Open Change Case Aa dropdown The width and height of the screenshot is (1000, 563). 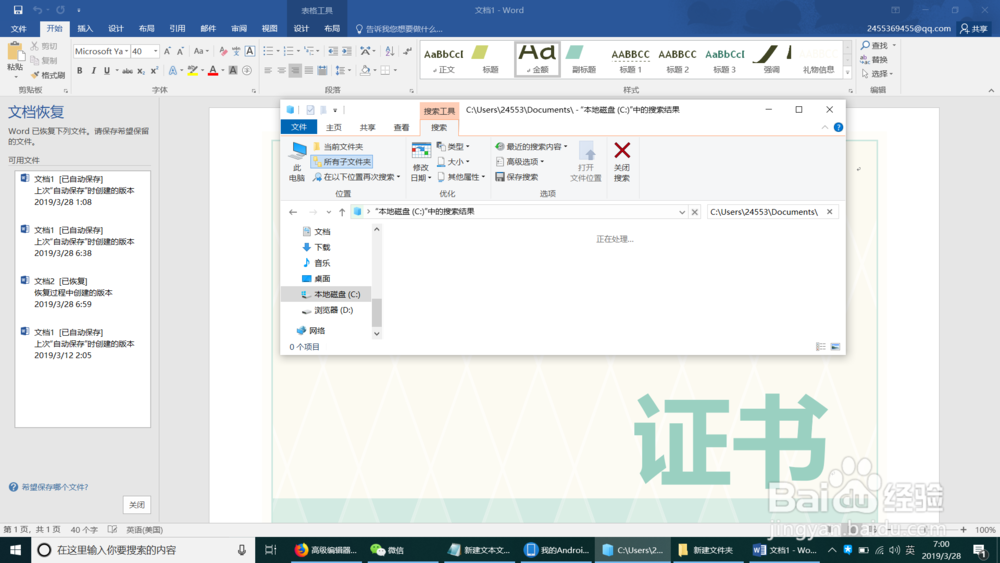point(201,51)
